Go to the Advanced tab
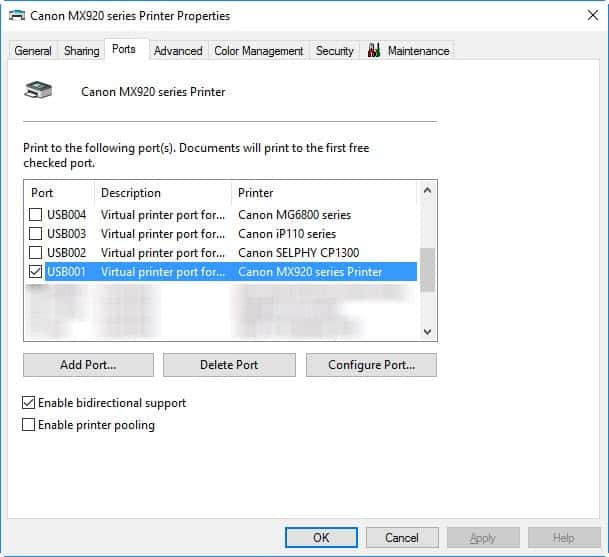 coord(178,50)
